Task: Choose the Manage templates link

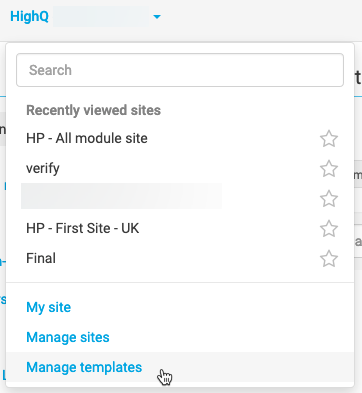Action: (x=84, y=367)
